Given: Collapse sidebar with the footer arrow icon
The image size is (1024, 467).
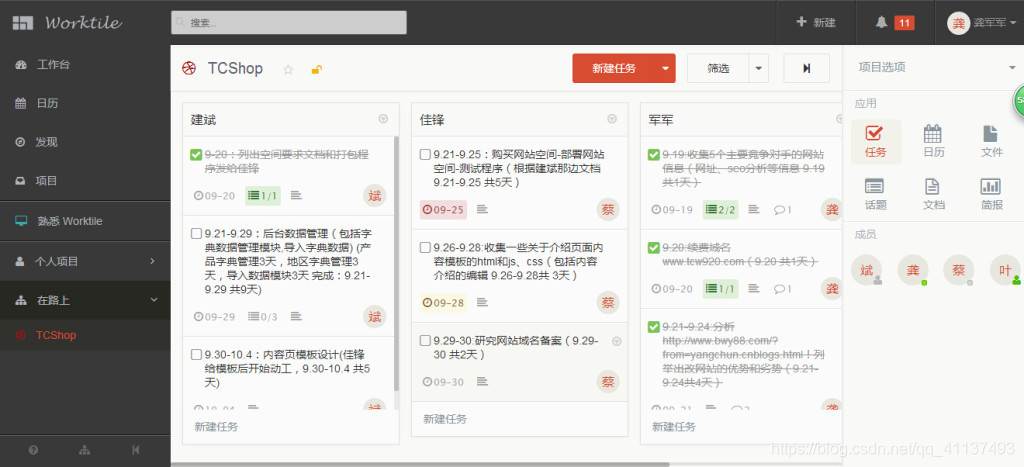Looking at the screenshot, I should click(x=135, y=449).
